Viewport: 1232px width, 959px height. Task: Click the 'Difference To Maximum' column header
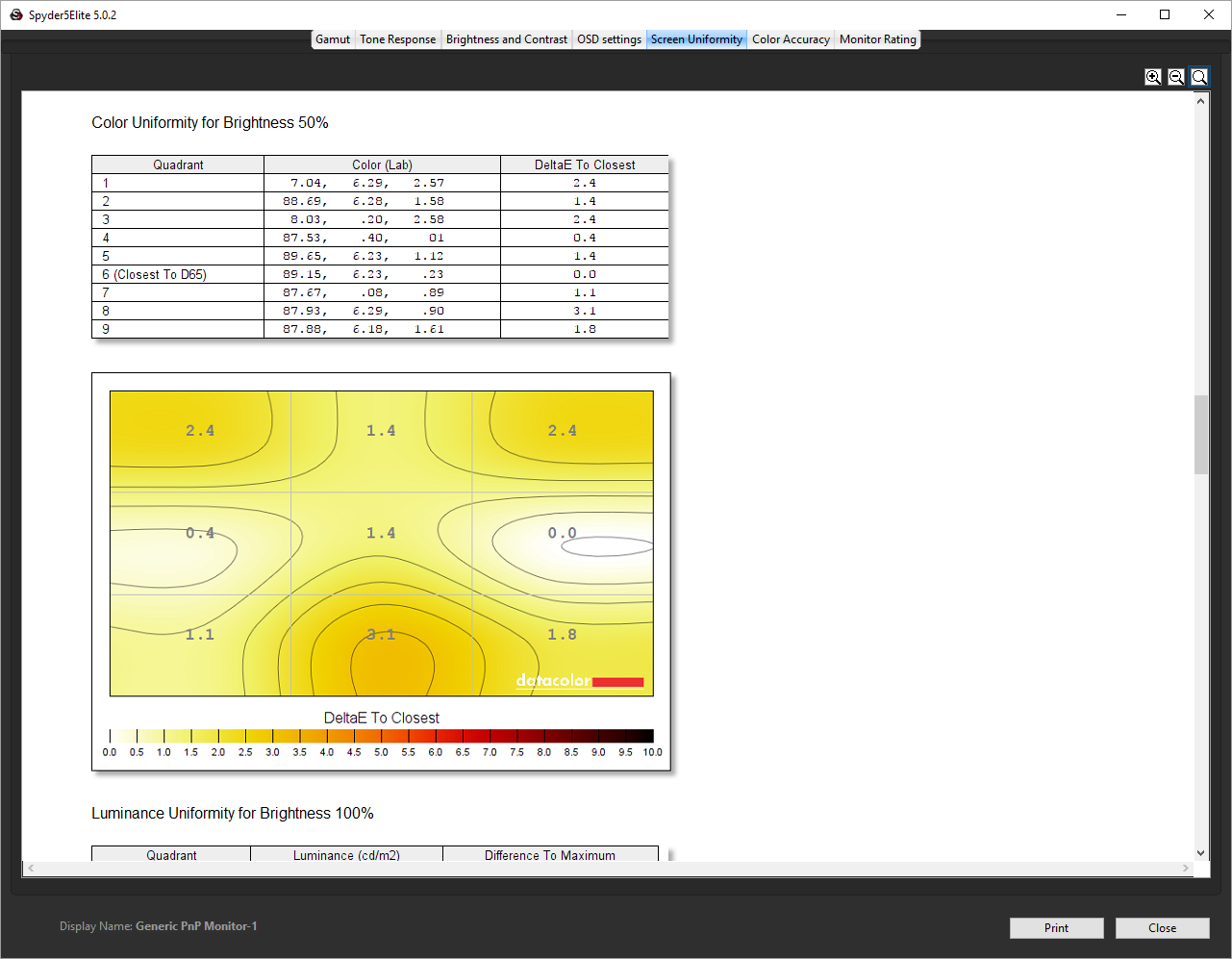coord(550,855)
